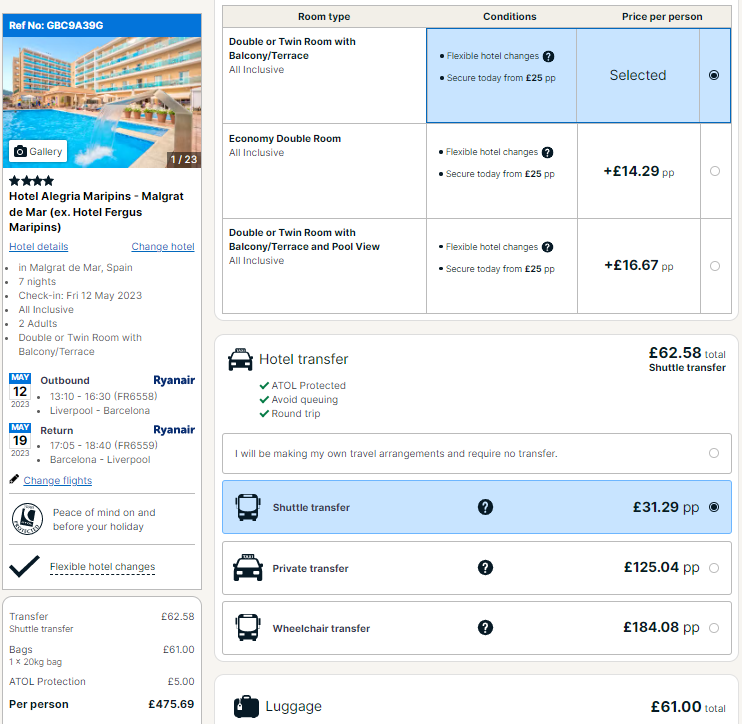The image size is (742, 724).
Task: Click the Ryanair logo on Outbound flight
Action: (x=174, y=380)
